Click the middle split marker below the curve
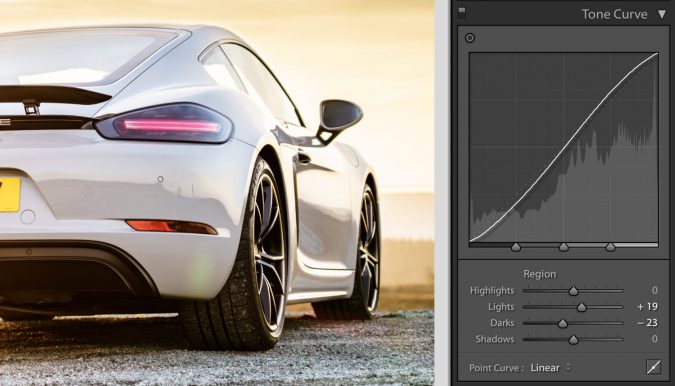 click(x=564, y=247)
